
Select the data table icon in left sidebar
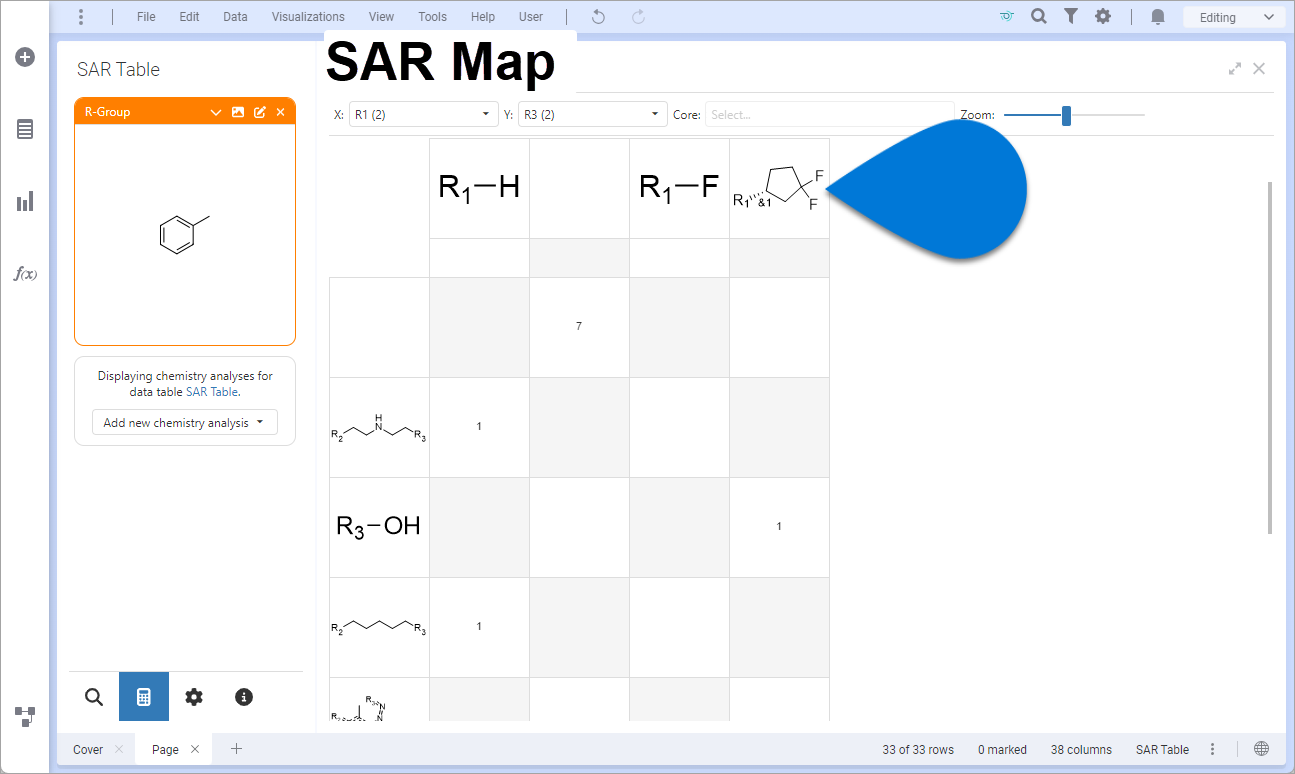[24, 129]
